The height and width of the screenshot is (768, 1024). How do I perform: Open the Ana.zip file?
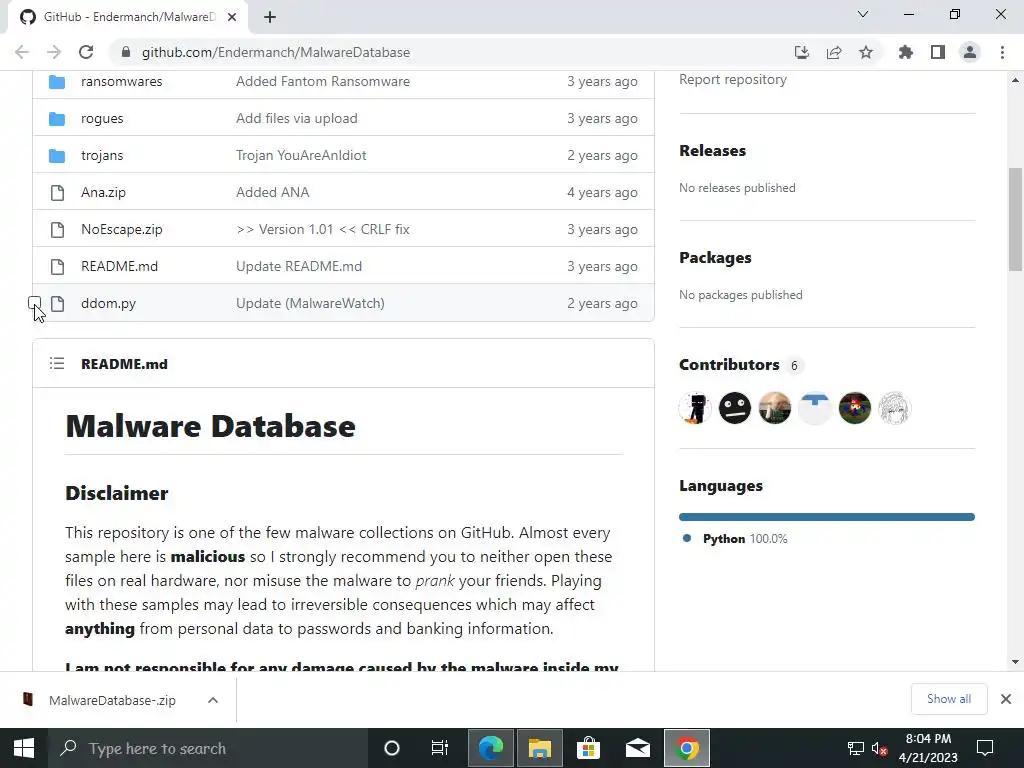[103, 193]
